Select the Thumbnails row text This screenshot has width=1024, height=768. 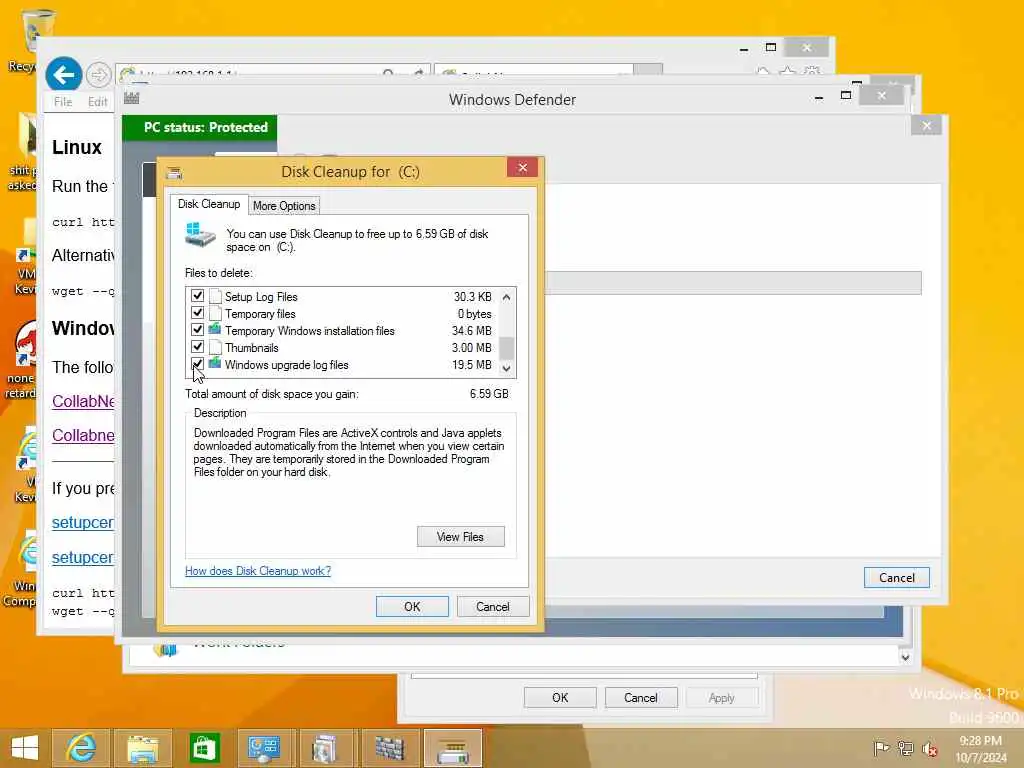(x=251, y=348)
